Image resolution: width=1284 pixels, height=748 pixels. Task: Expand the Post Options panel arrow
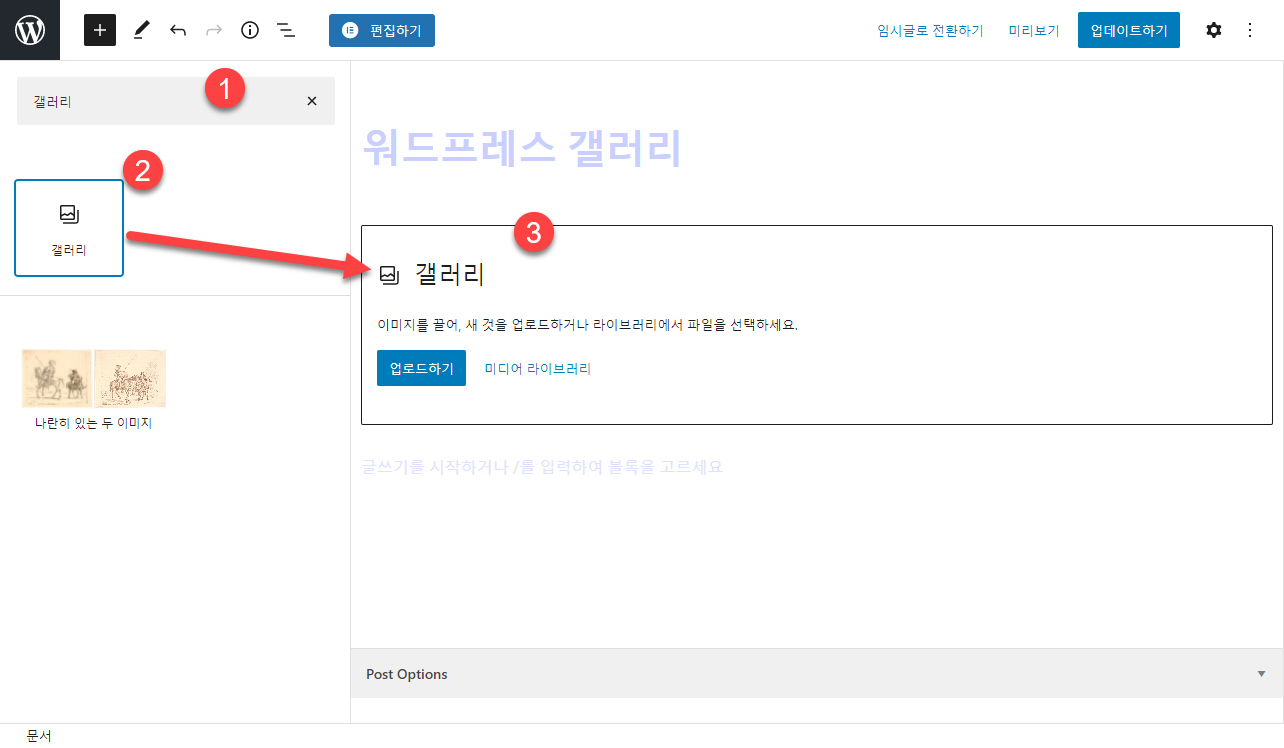[1261, 674]
